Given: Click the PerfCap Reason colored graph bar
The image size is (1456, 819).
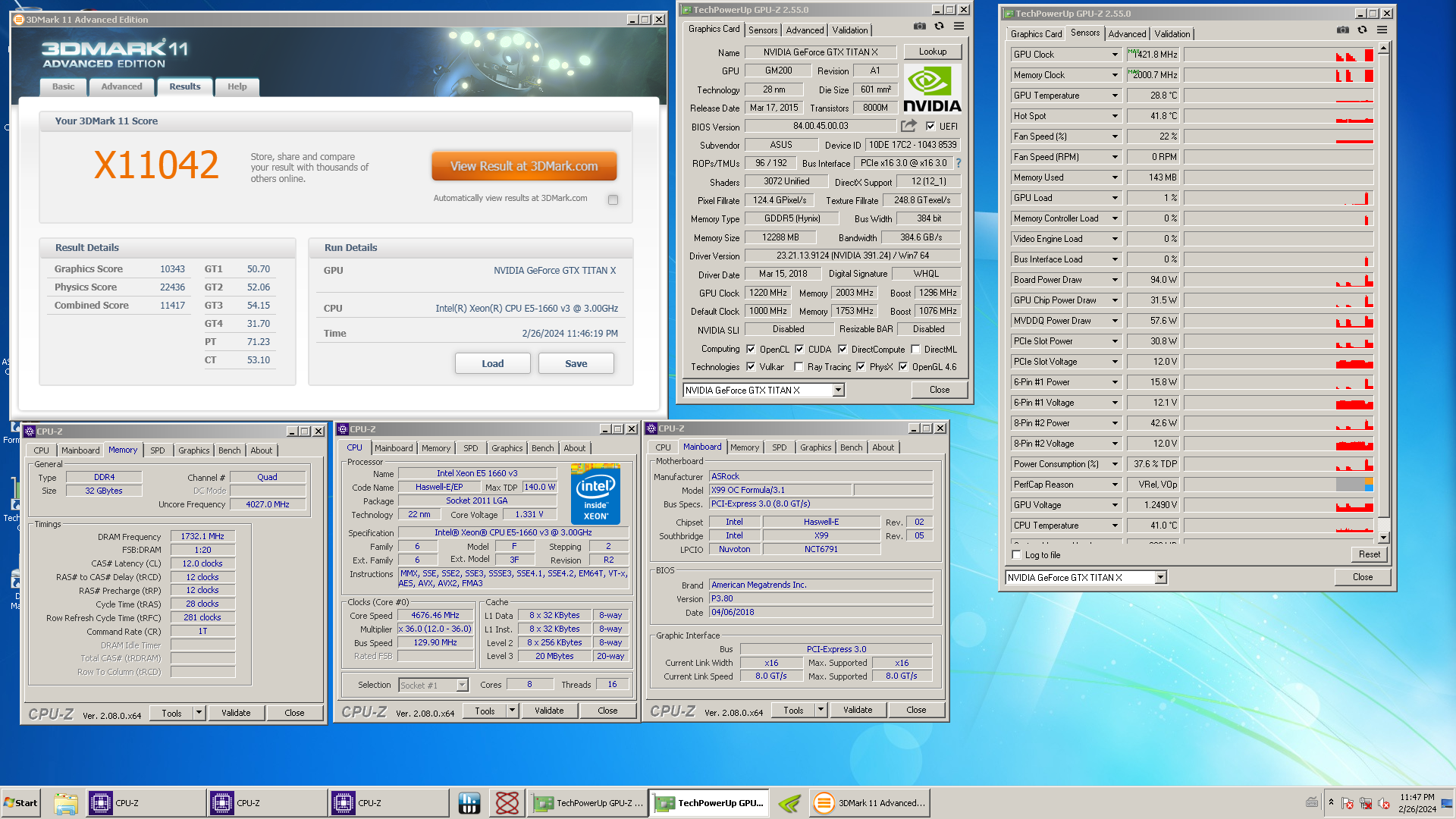Looking at the screenshot, I should [x=1354, y=485].
